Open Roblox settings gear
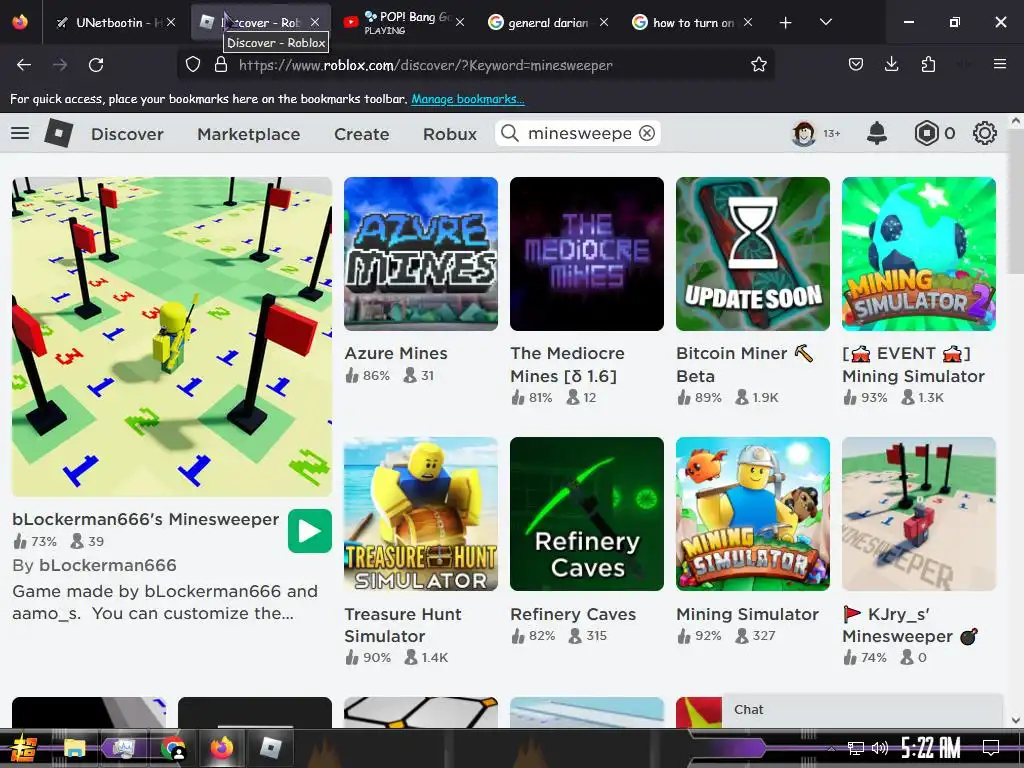 click(984, 133)
